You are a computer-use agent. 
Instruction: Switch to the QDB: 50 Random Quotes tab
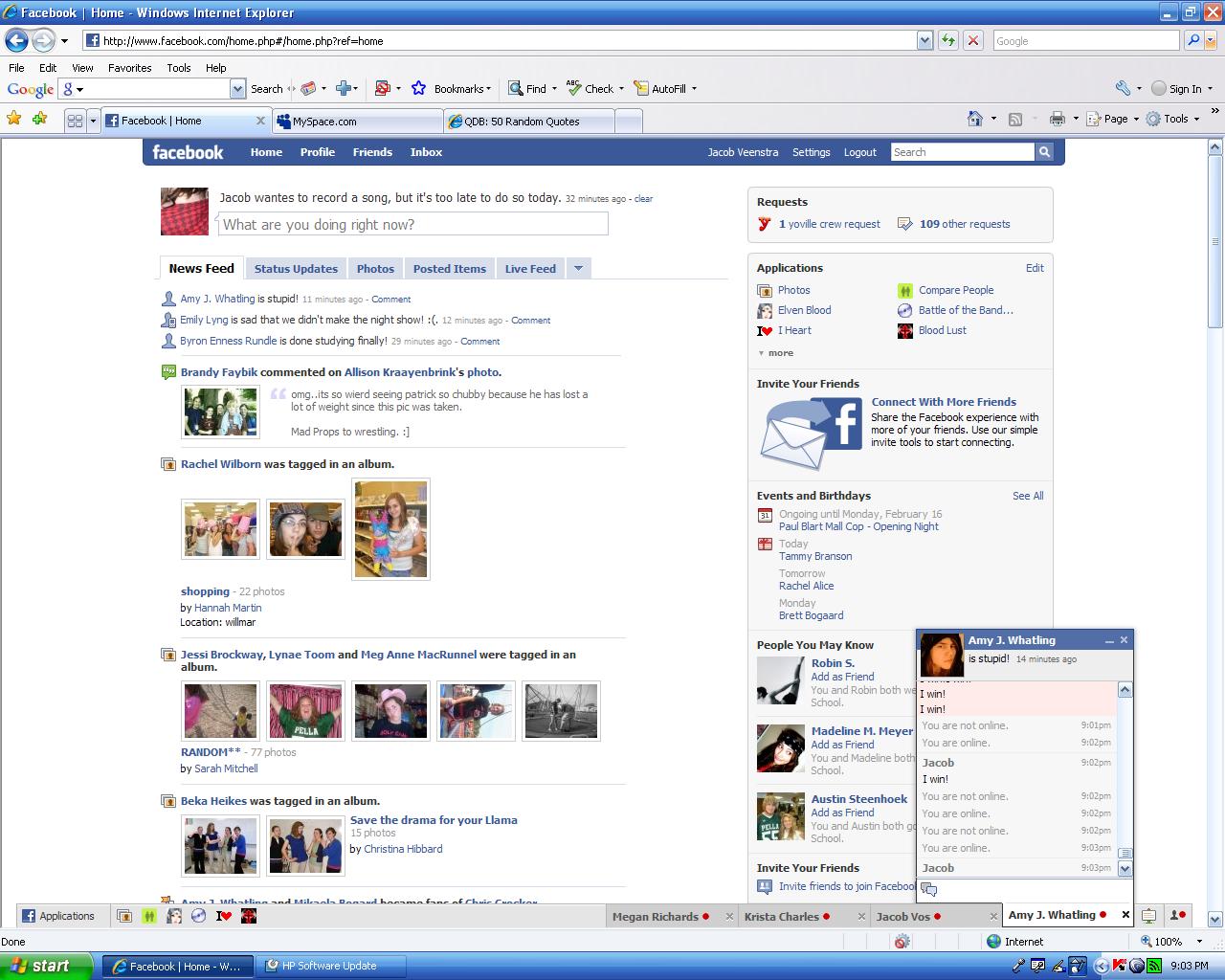529,121
